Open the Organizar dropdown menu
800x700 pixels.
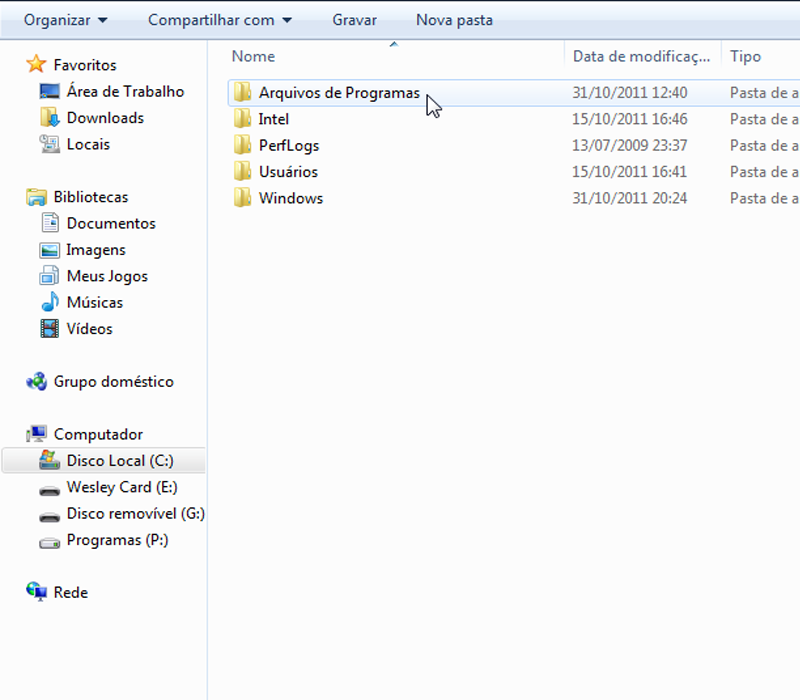coord(66,20)
